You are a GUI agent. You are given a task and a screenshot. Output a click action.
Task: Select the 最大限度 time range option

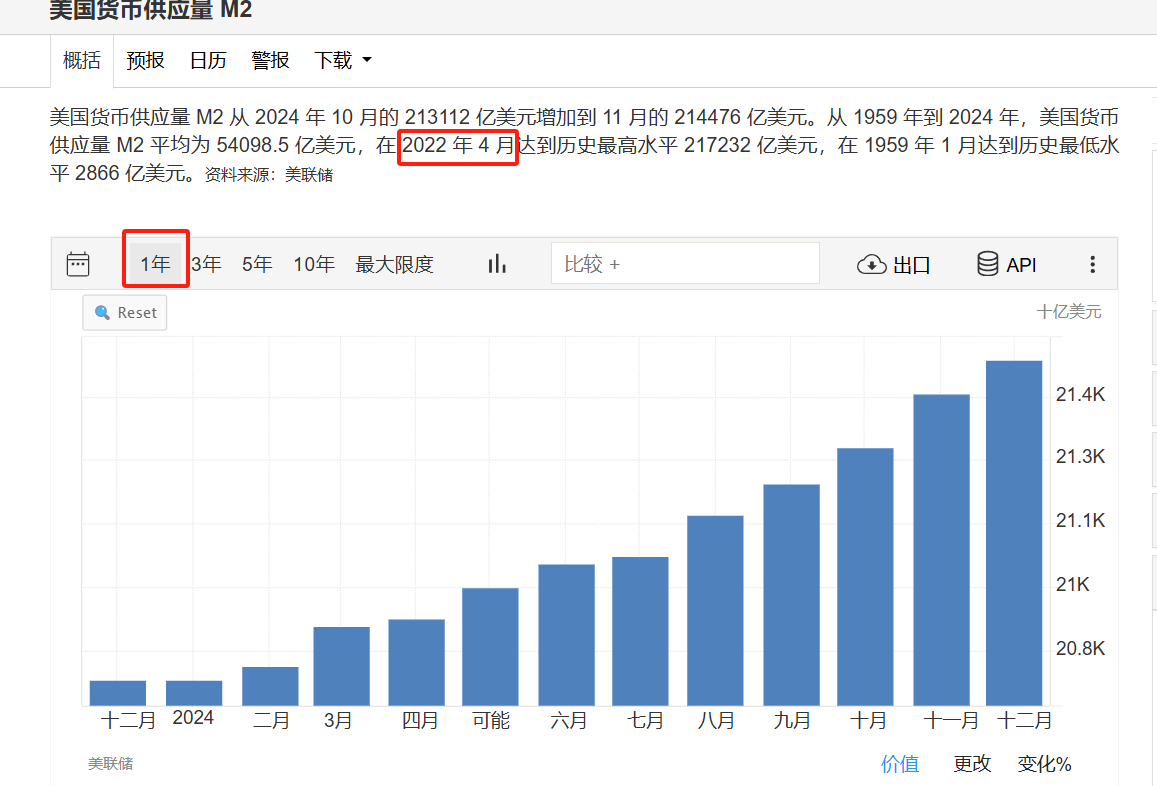coord(394,264)
